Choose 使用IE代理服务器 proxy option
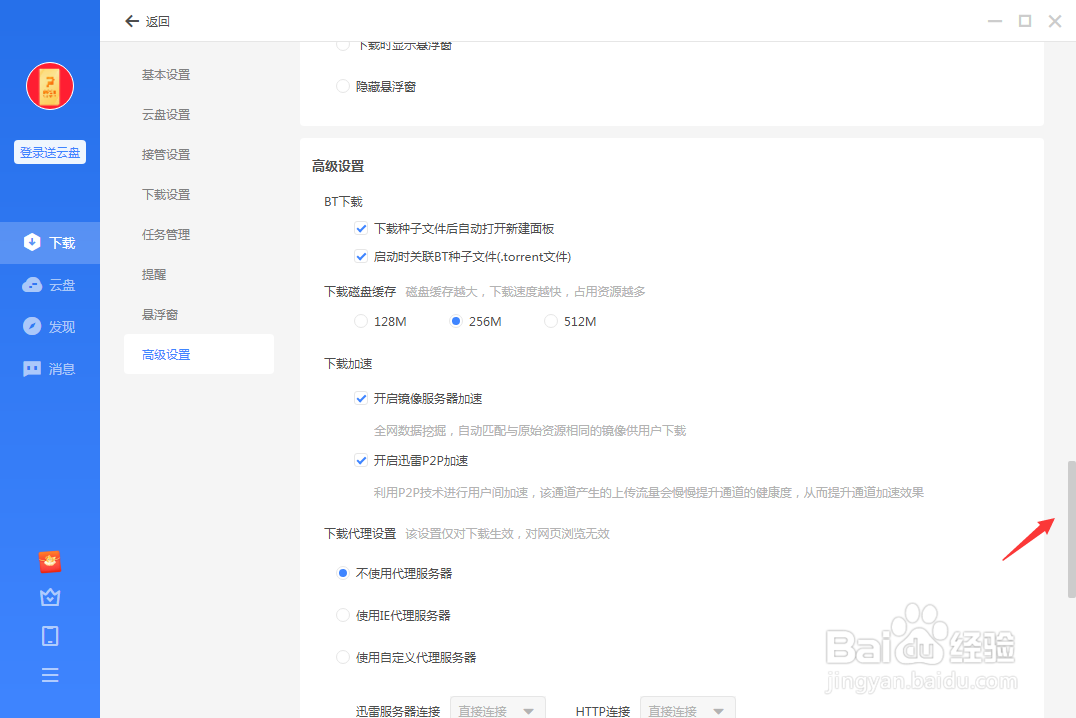The width and height of the screenshot is (1076, 718). [x=343, y=615]
